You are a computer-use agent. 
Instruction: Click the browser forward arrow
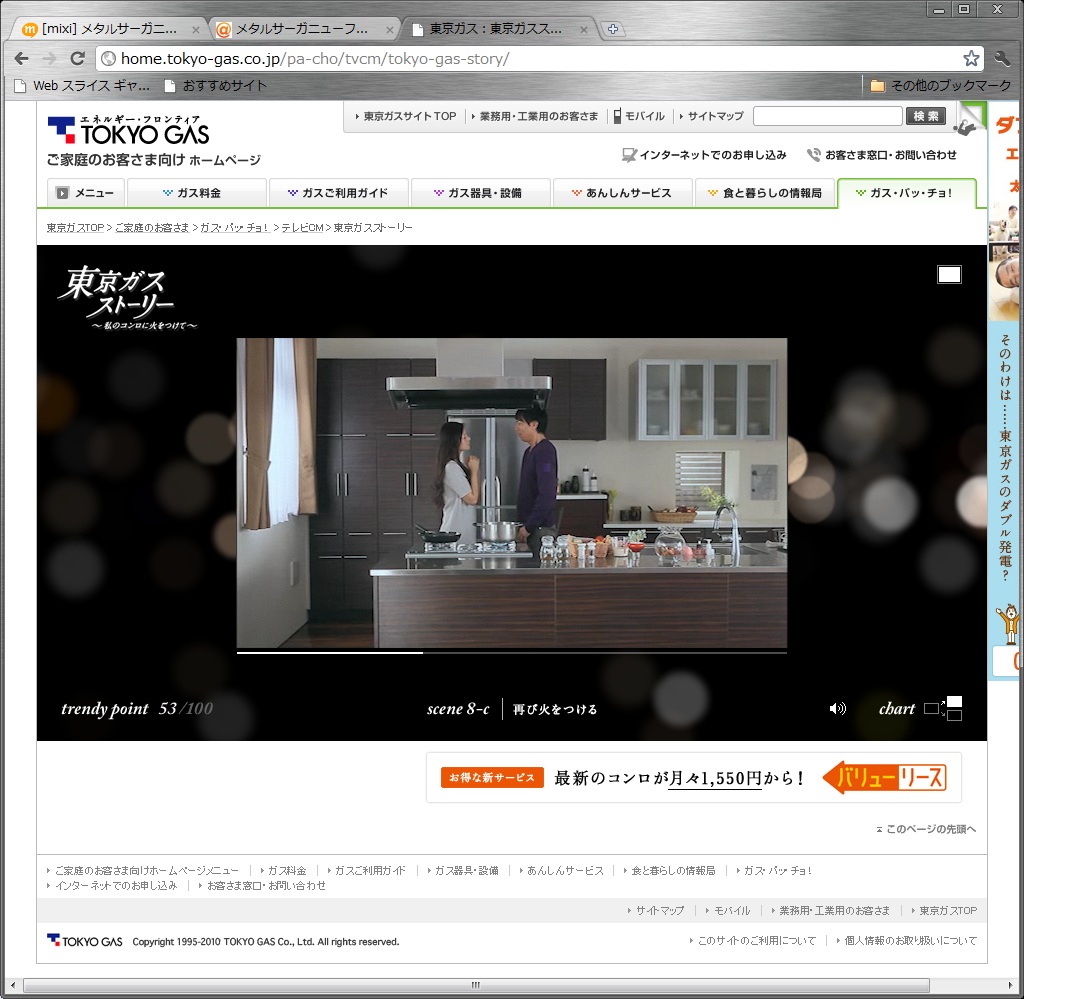[49, 59]
